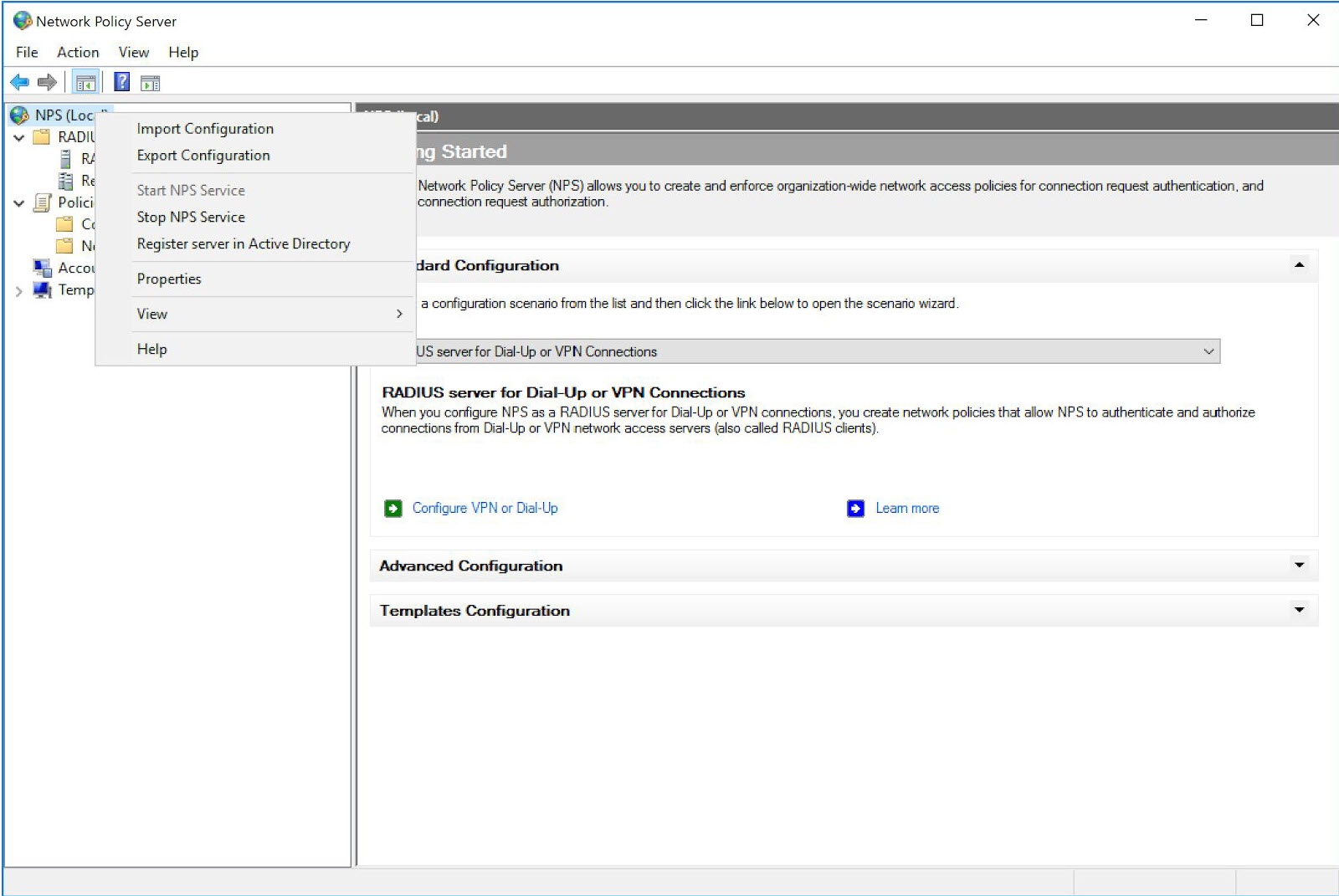Click the Configure VPN or Dial-Up link
Viewport: 1339px width, 896px height.
485,508
